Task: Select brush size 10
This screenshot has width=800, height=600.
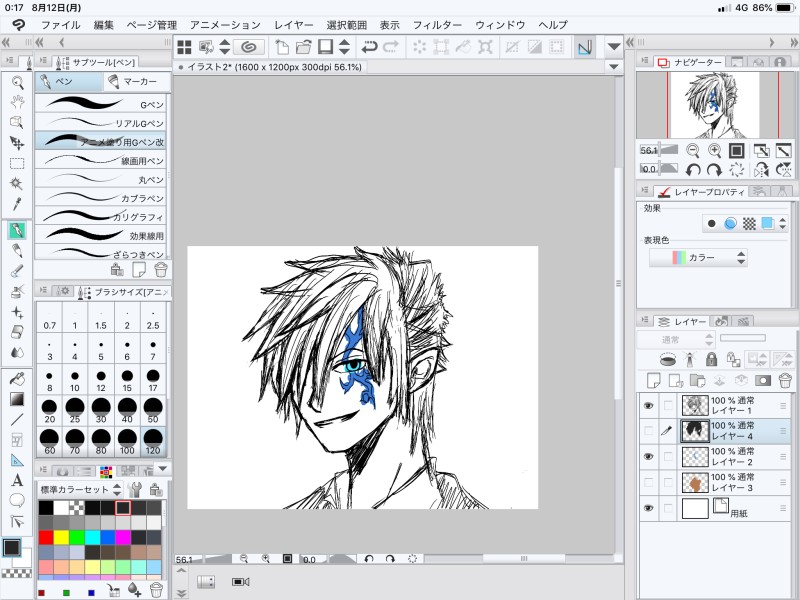Action: pos(75,380)
